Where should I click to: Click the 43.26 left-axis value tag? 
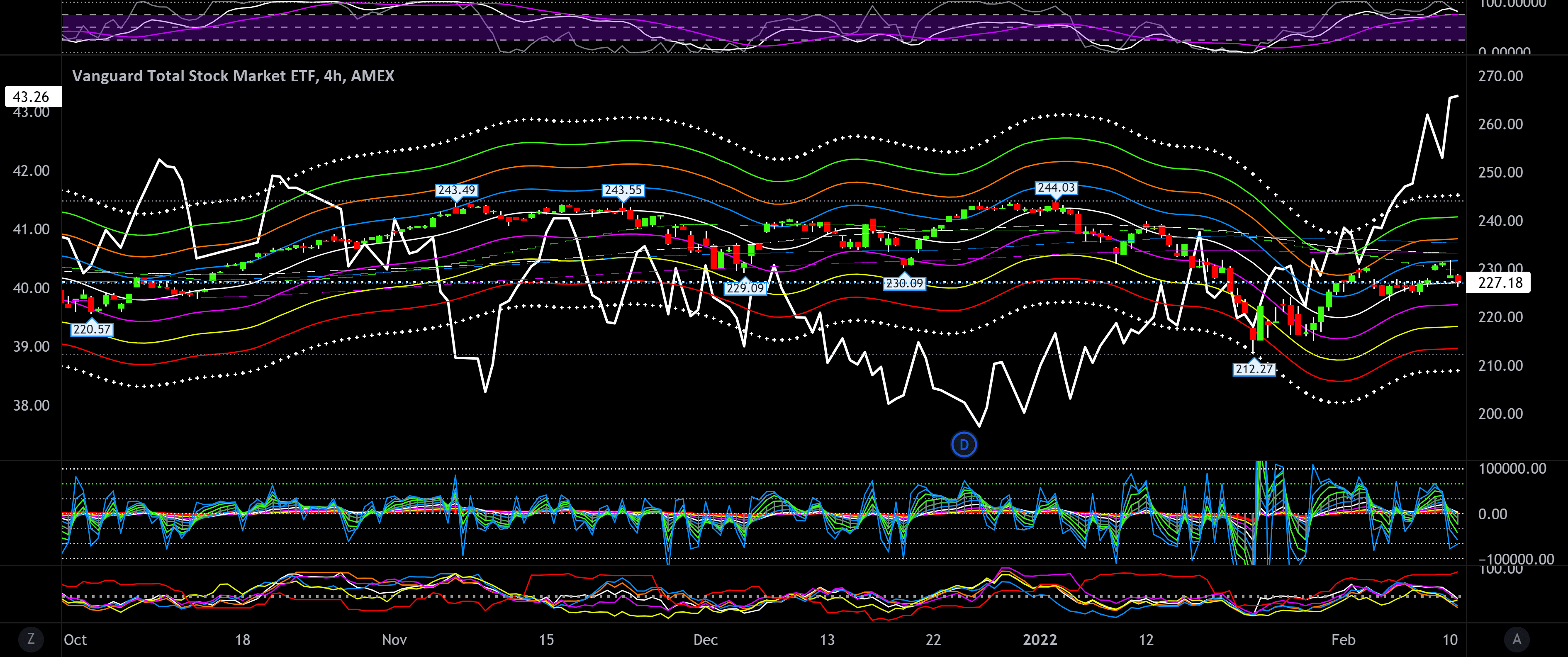point(32,97)
